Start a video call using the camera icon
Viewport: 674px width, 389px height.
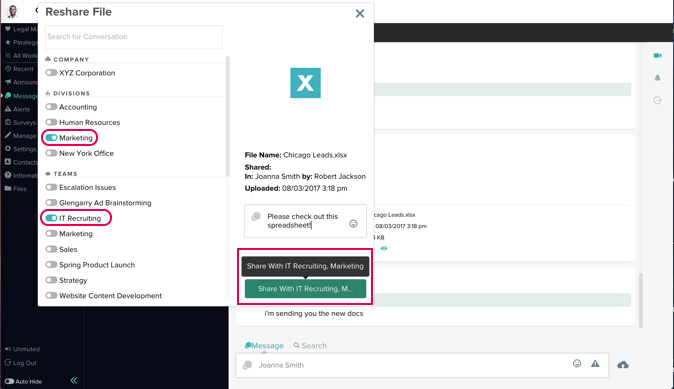click(x=657, y=55)
